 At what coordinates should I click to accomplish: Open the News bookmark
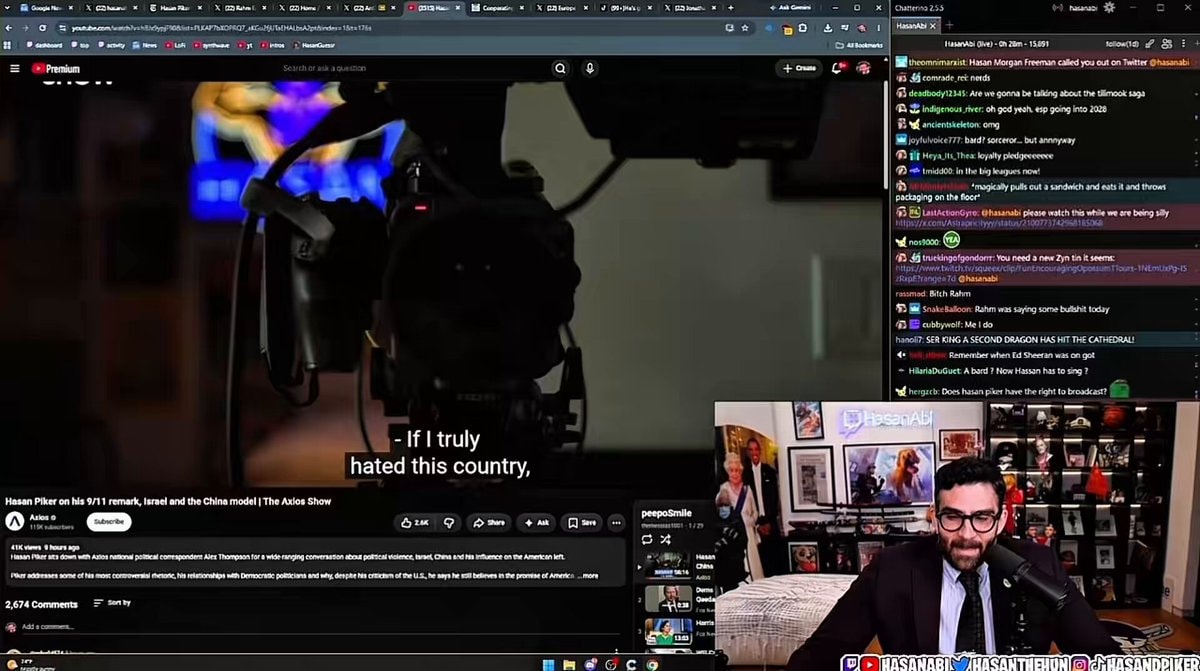point(144,45)
